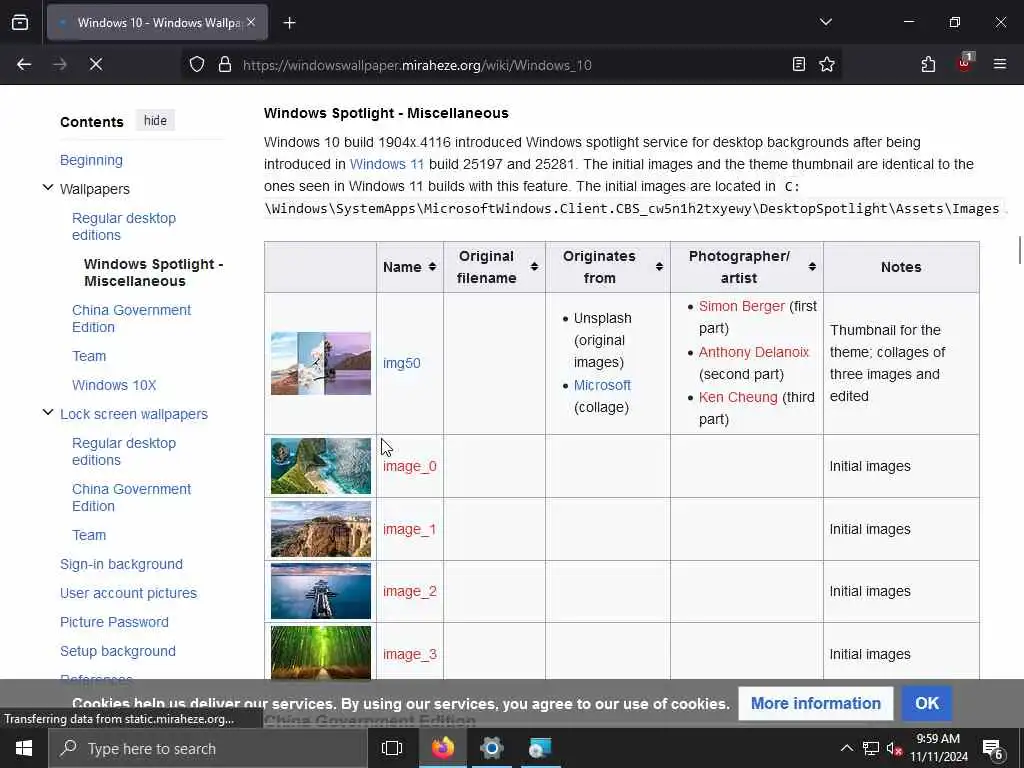Jump to Setup background section
Image resolution: width=1024 pixels, height=768 pixels.
118,651
